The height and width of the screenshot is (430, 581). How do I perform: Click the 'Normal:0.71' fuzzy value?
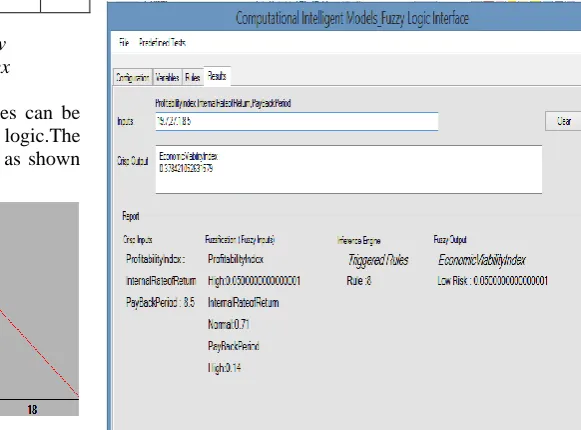click(228, 325)
